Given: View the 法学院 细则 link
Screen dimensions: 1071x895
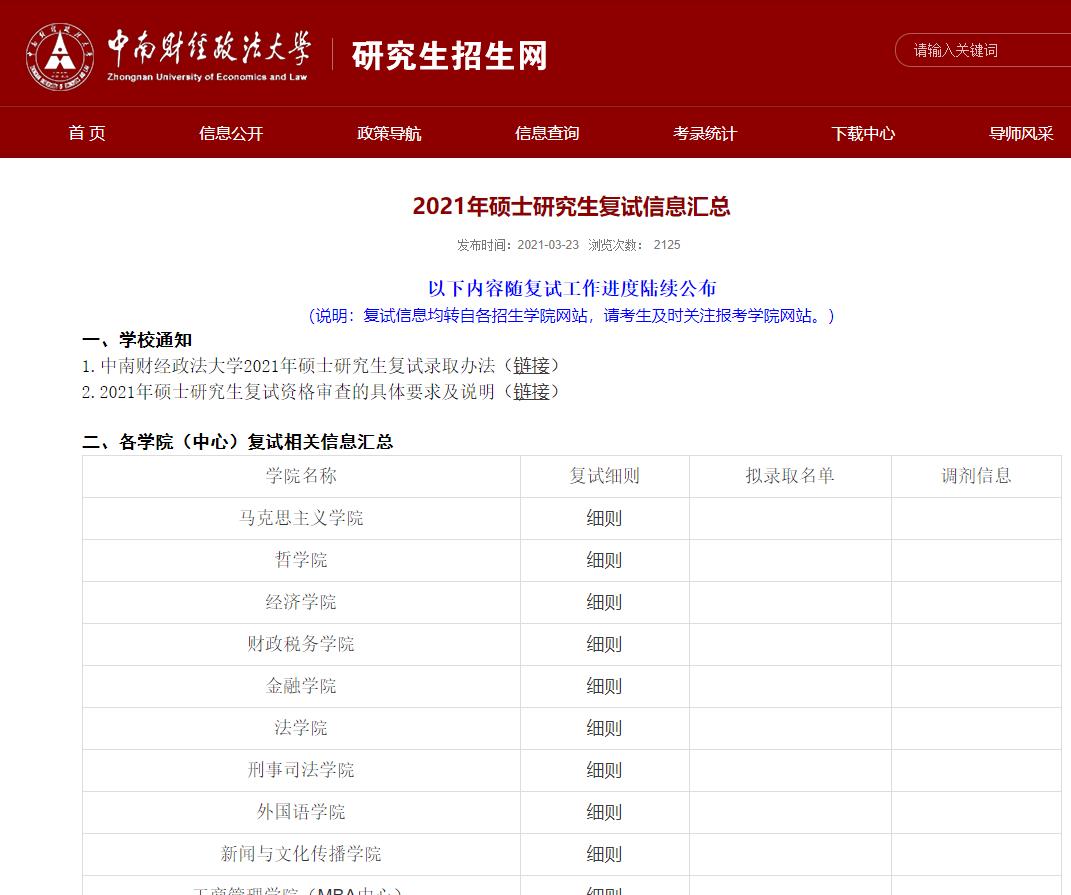Looking at the screenshot, I should point(604,729).
